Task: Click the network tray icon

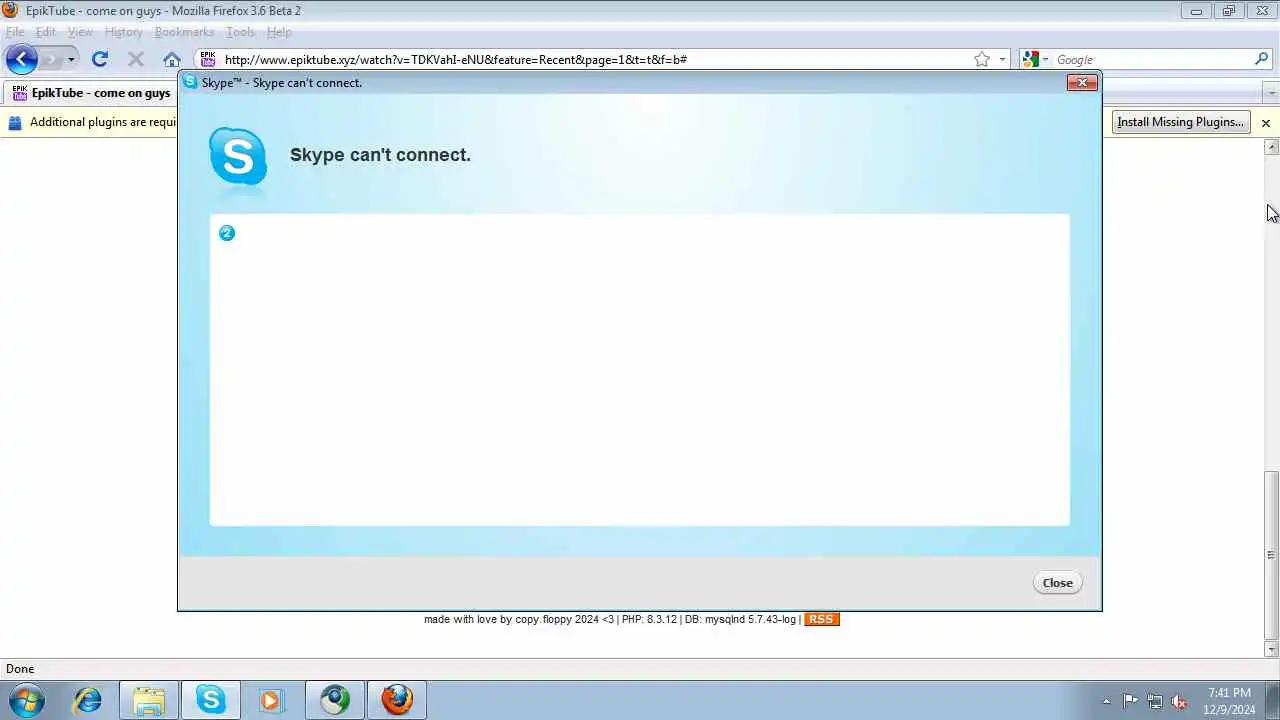Action: point(1155,701)
